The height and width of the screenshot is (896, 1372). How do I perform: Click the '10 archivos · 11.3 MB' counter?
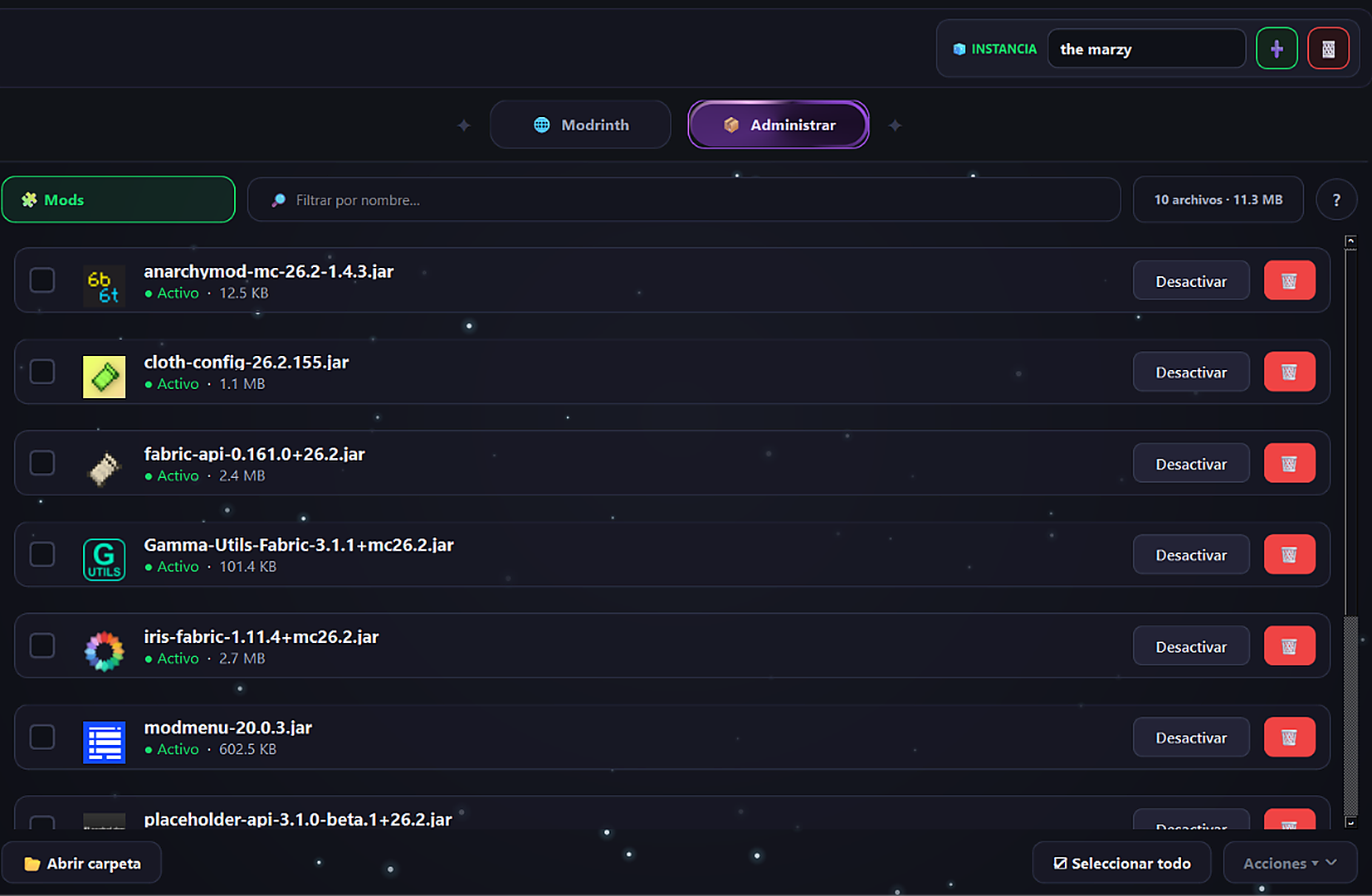(x=1218, y=199)
